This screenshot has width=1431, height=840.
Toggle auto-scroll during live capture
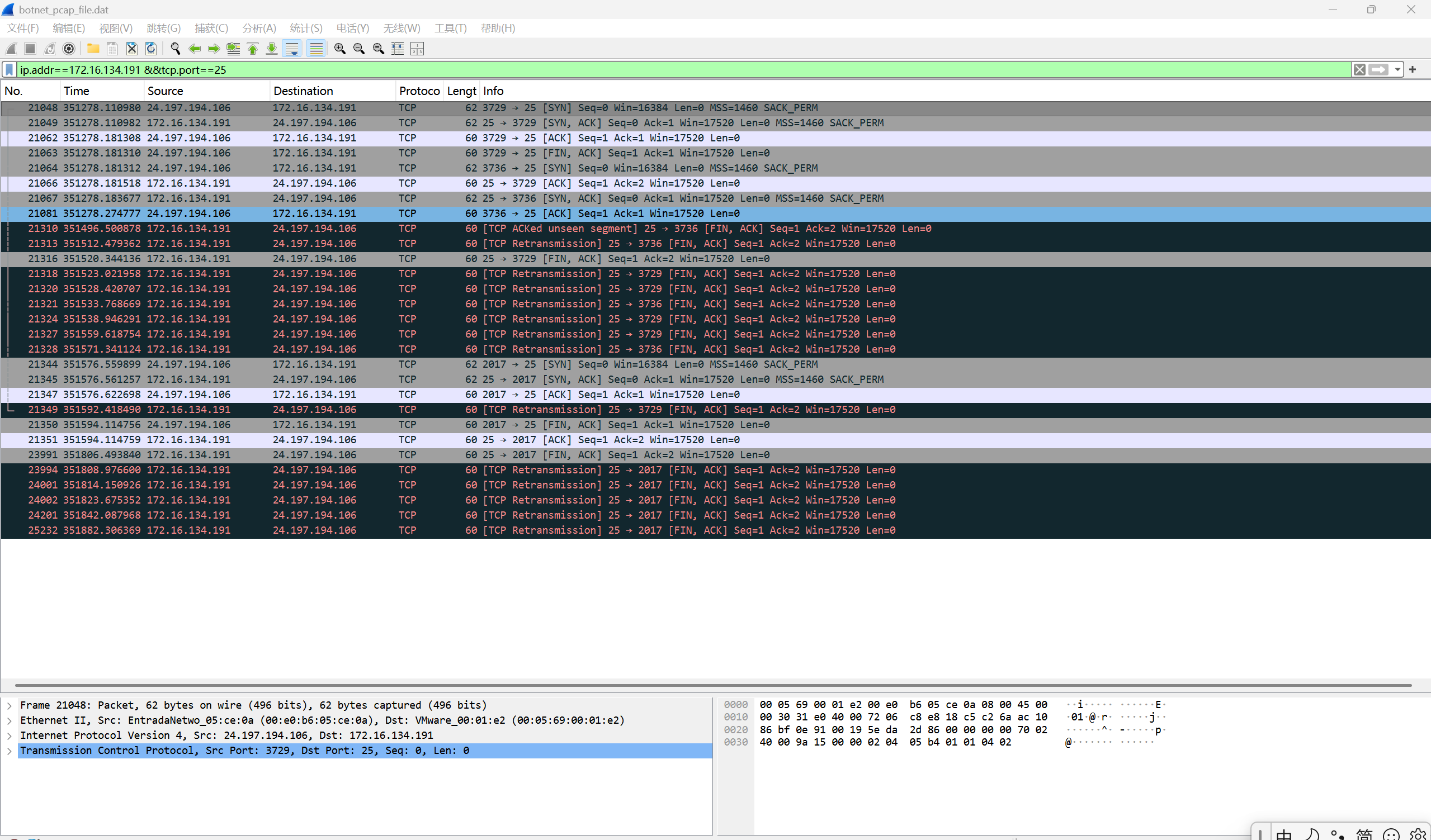292,49
